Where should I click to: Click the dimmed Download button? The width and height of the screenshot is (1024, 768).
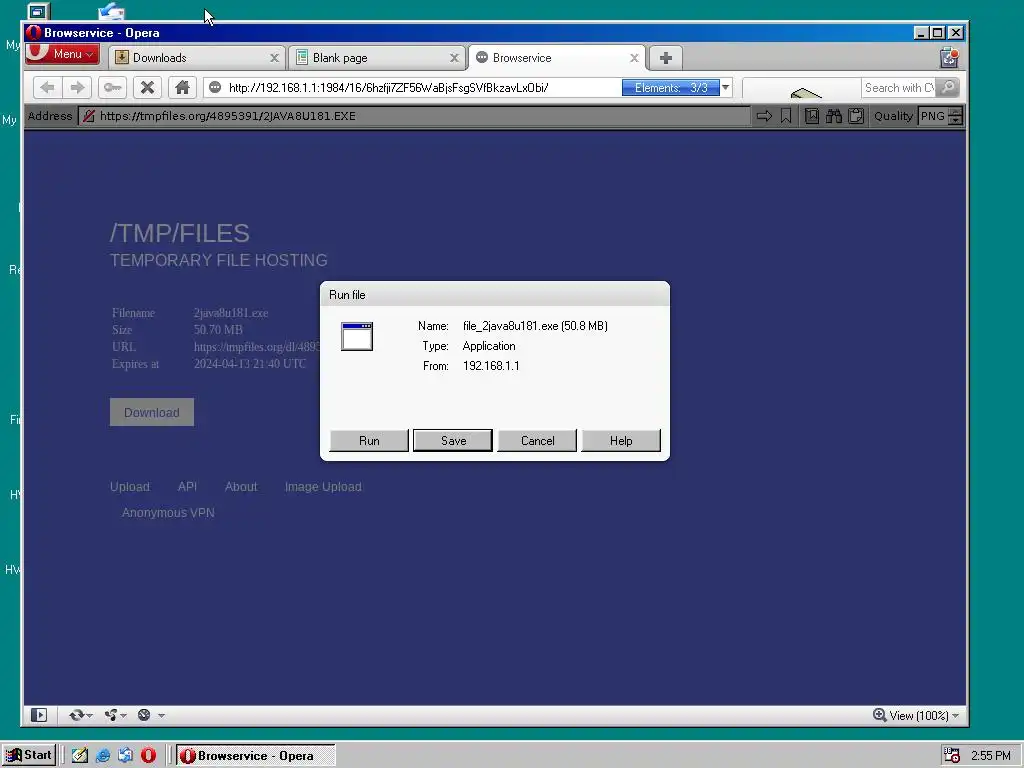pyautogui.click(x=152, y=412)
